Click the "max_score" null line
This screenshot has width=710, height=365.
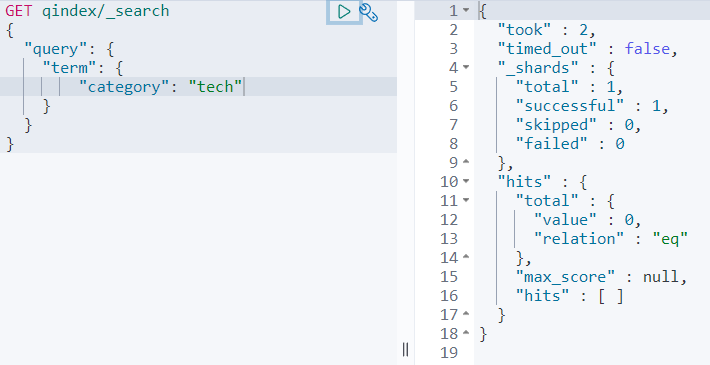(x=601, y=277)
